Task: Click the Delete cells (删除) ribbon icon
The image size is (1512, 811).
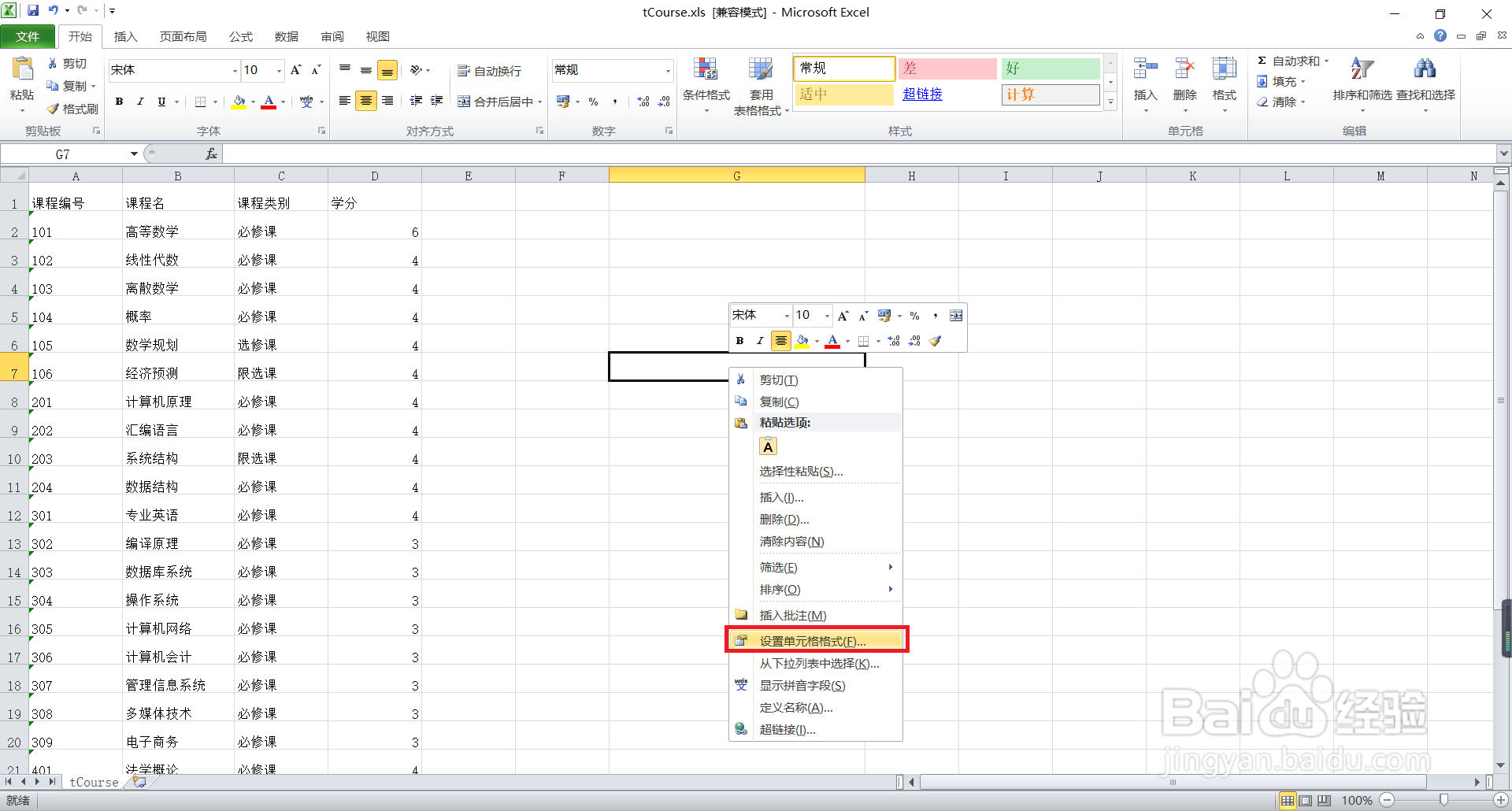Action: pyautogui.click(x=1184, y=69)
